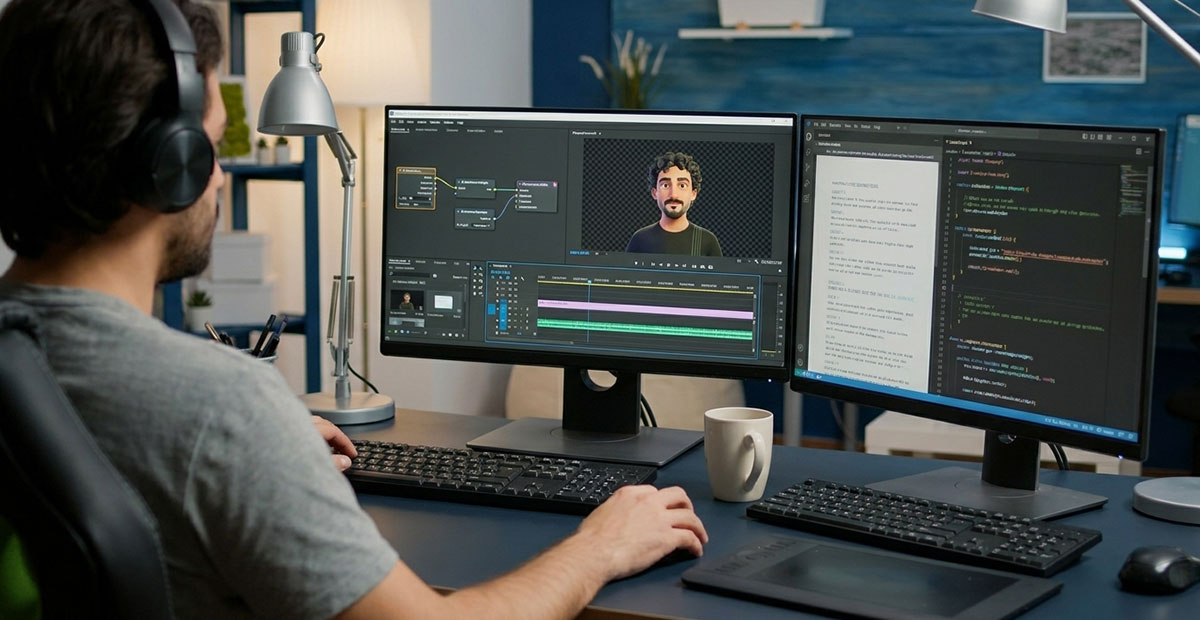Select the node with the red corner icon
Viewport: 1200px width, 620px height.
(537, 196)
